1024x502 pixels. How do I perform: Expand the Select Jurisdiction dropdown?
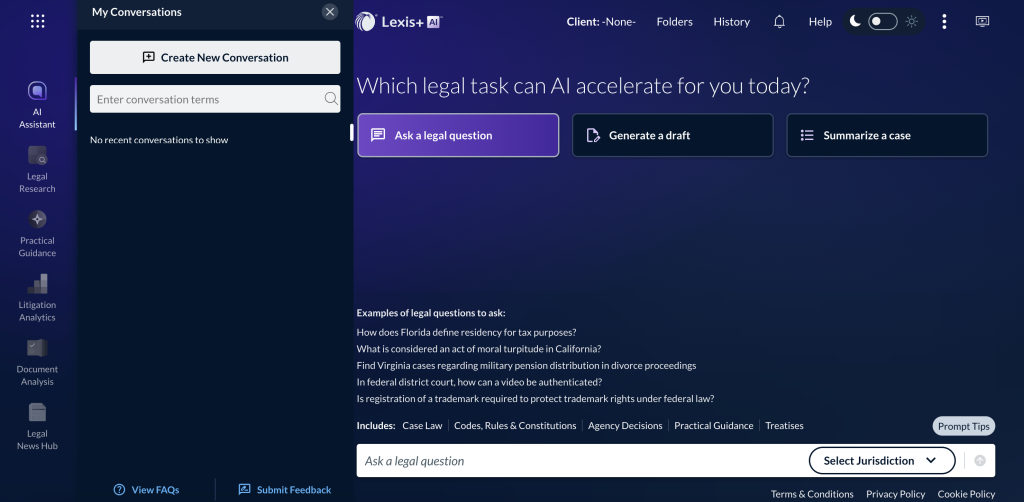click(875, 461)
